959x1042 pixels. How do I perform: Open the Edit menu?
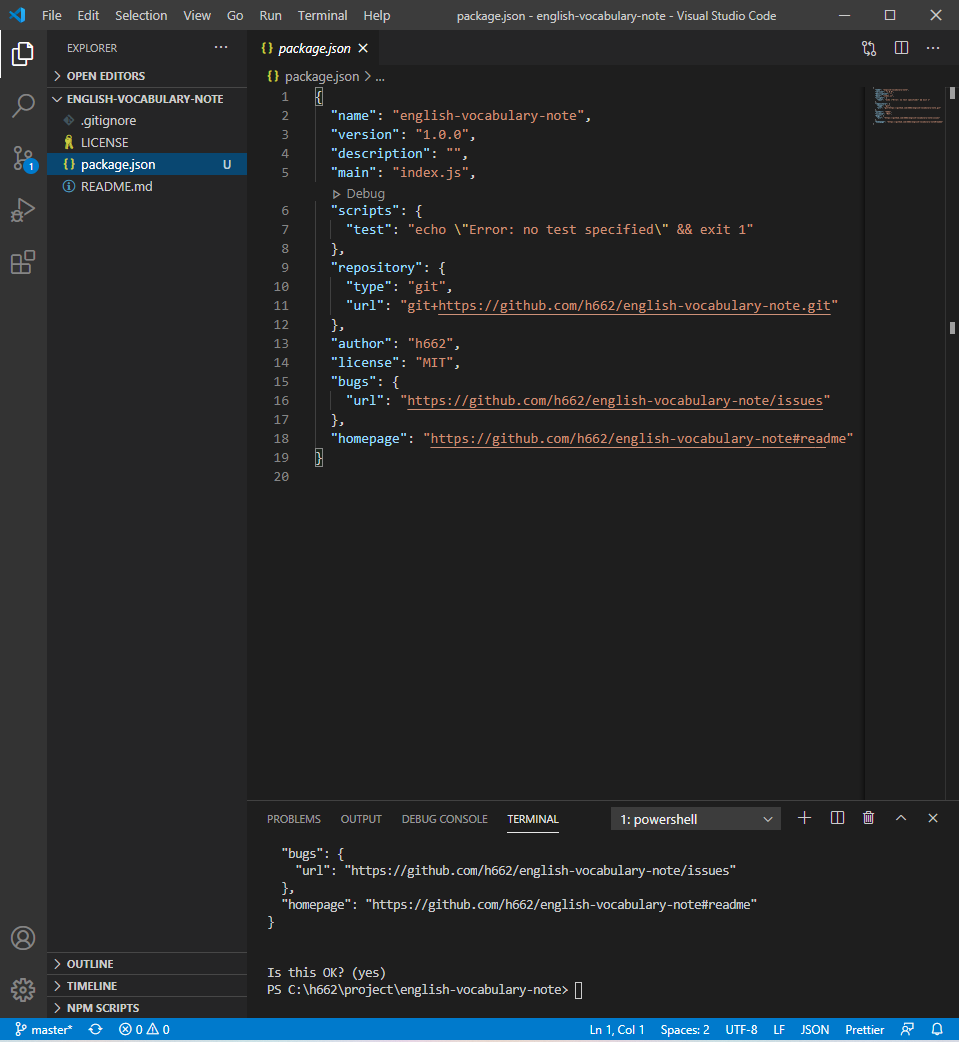click(x=88, y=15)
